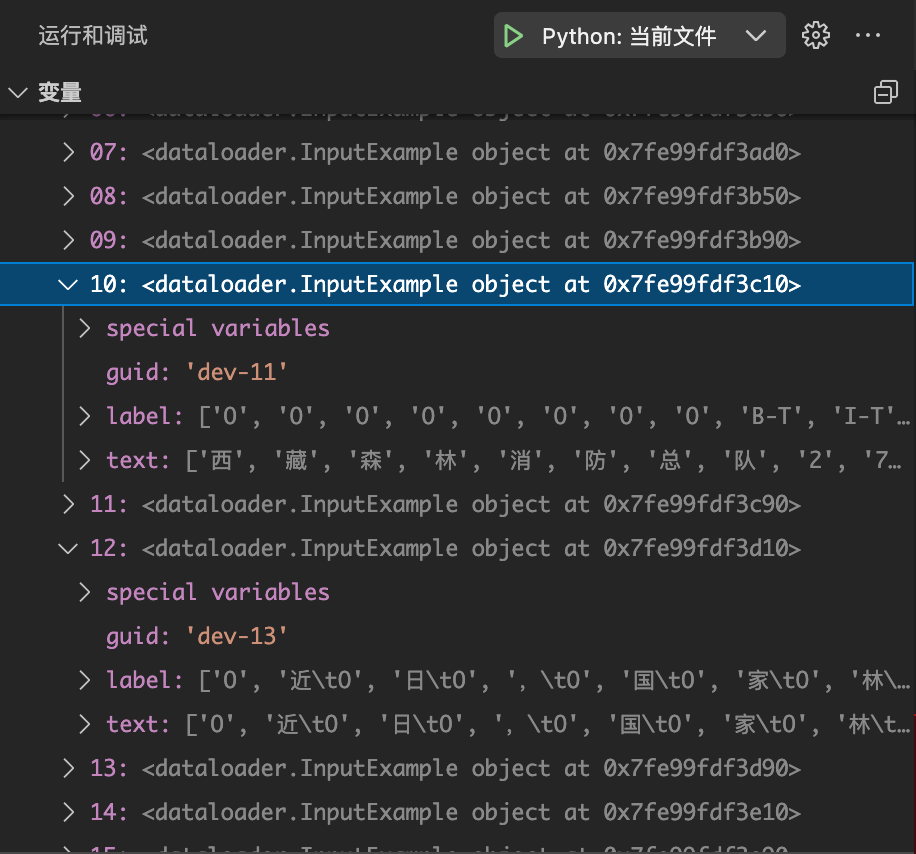This screenshot has width=916, height=854.
Task: Select the guid: 'dev-13' row
Action: tap(458, 637)
